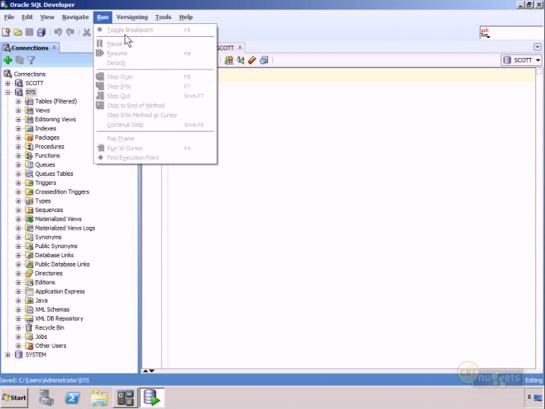This screenshot has height=409, width=545.
Task: Open the Tools menu
Action: 163,17
